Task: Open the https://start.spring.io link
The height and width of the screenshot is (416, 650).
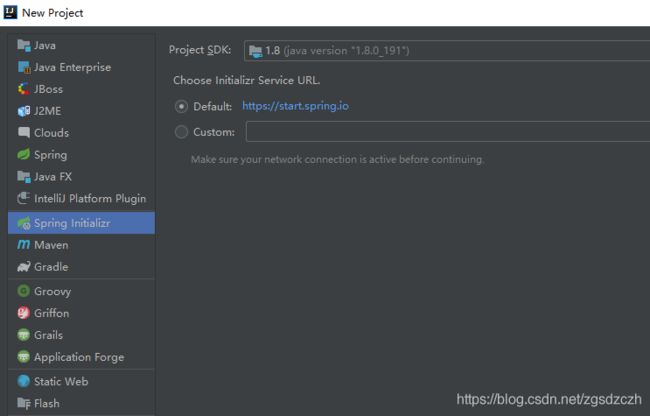Action: pyautogui.click(x=295, y=106)
